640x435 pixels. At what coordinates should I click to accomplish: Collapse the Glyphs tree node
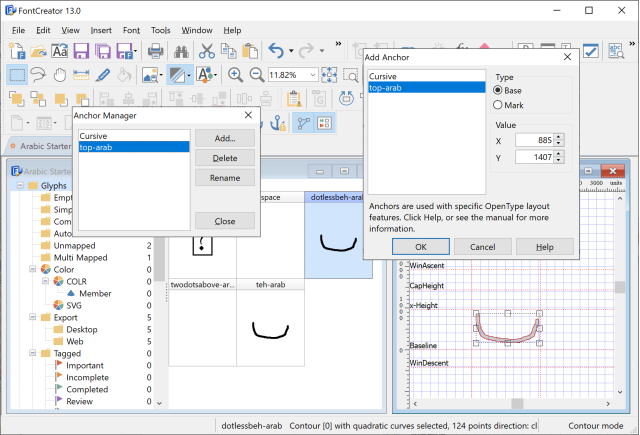coord(18,186)
